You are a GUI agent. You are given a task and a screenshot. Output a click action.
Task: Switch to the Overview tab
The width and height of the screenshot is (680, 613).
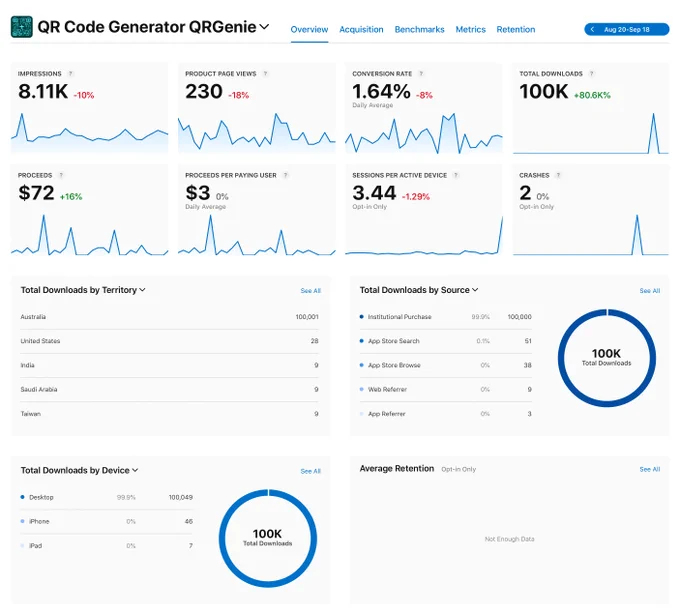click(x=309, y=29)
